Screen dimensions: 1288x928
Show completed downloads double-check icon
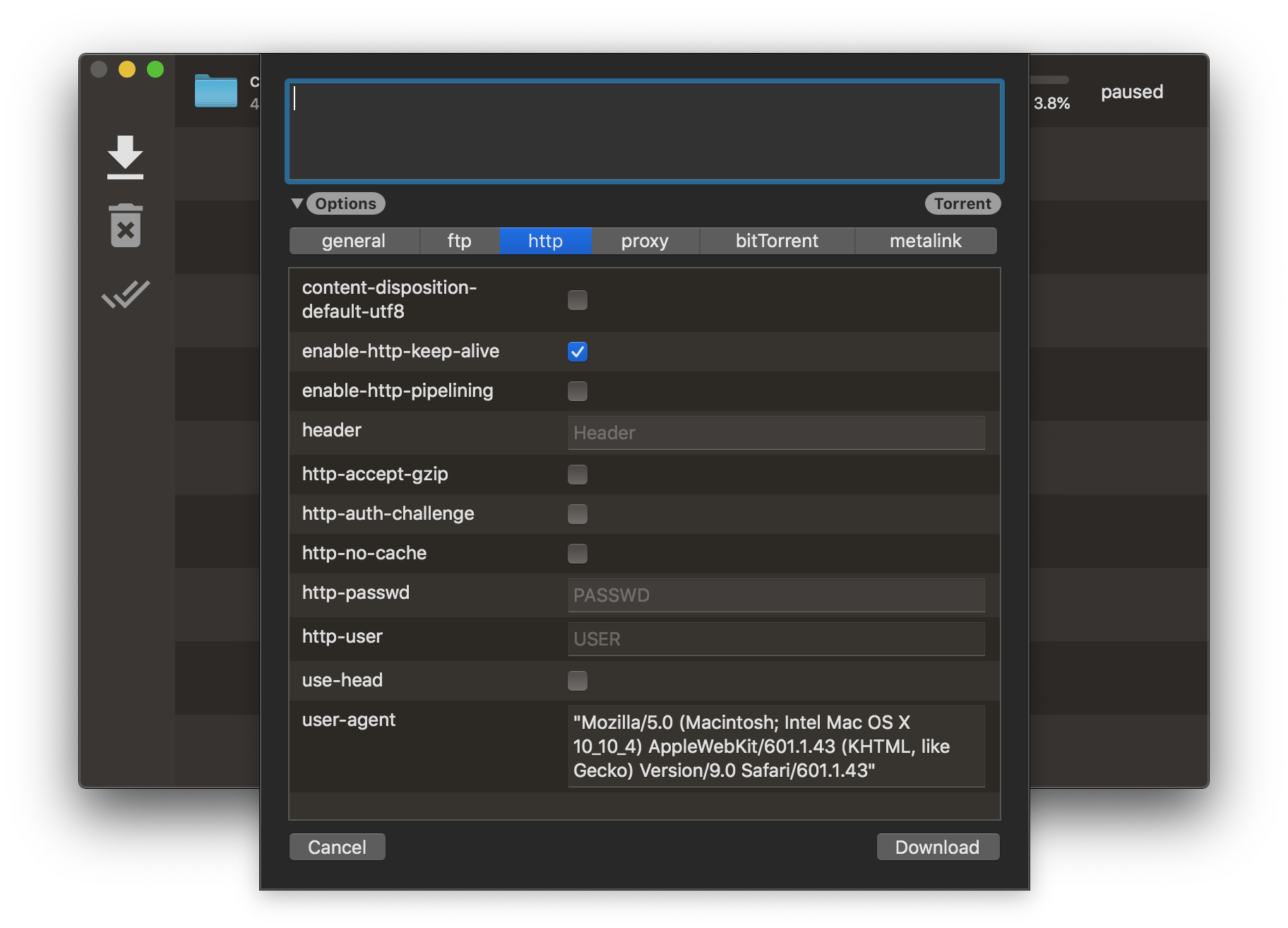[126, 295]
